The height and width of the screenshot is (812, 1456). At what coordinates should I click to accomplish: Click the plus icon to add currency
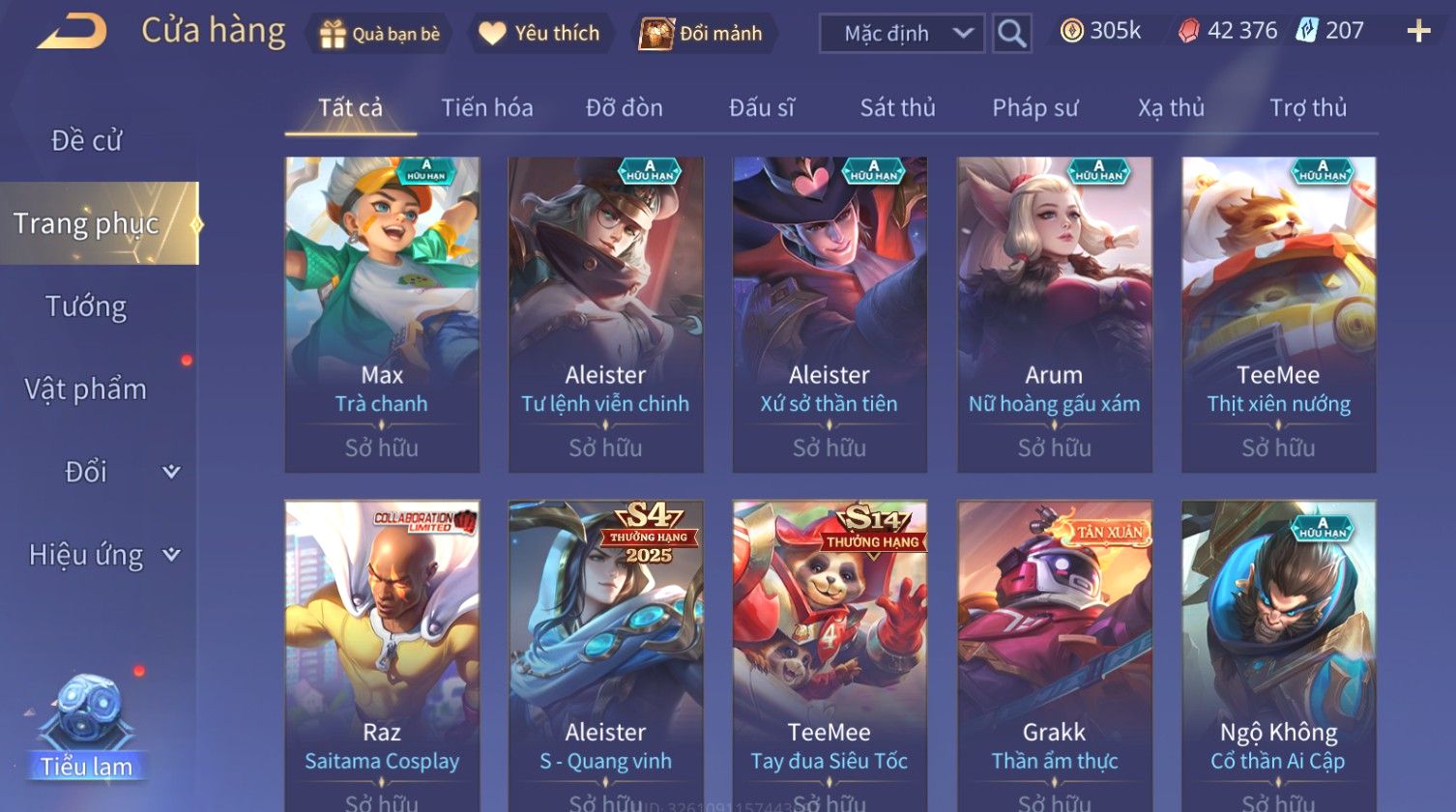pyautogui.click(x=1418, y=32)
